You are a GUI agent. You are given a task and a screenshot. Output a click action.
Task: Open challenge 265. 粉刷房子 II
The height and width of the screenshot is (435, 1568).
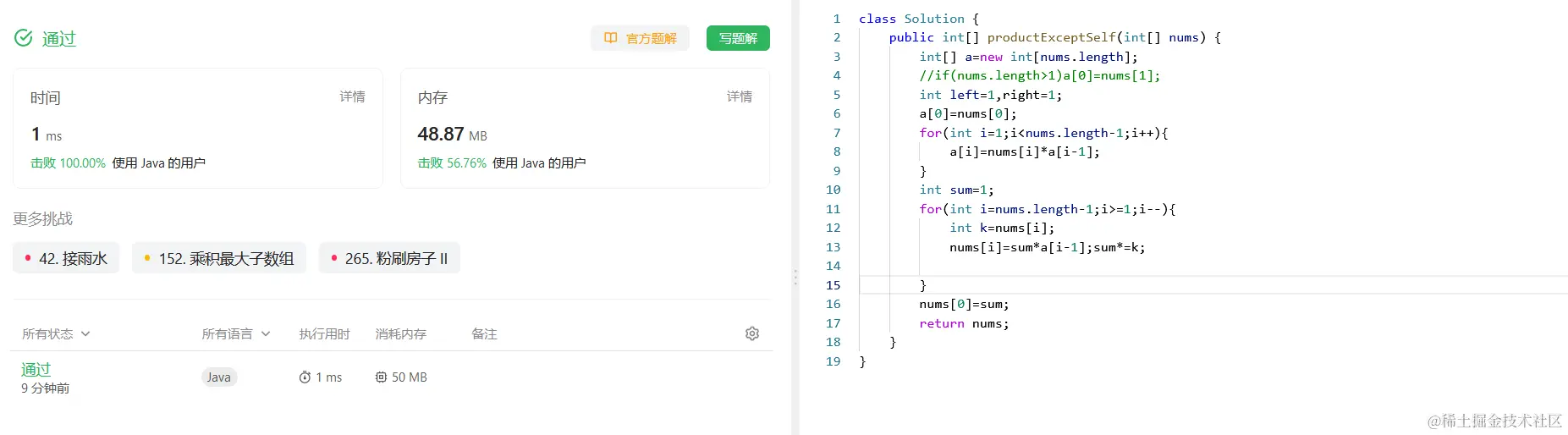click(389, 258)
